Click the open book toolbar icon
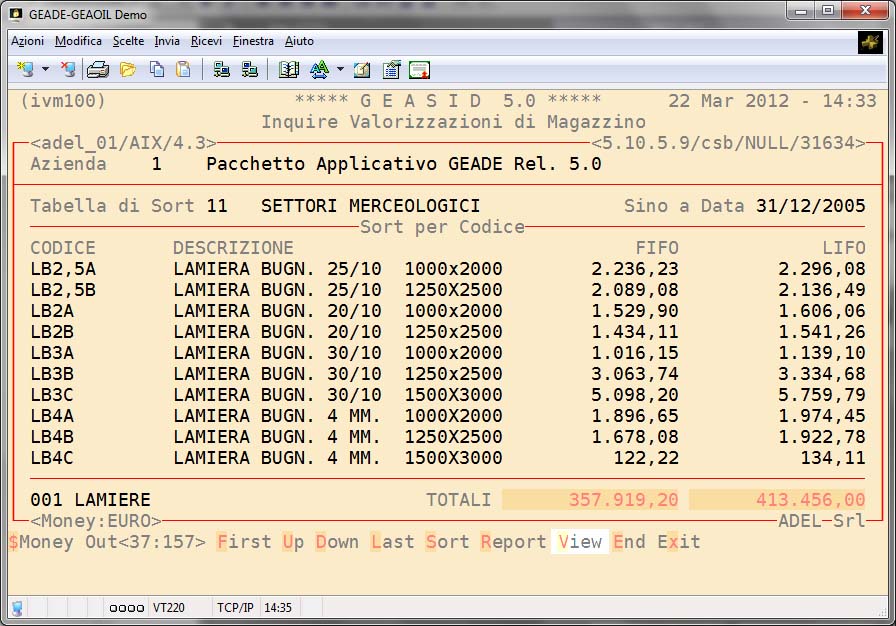The height and width of the screenshot is (626, 896). pyautogui.click(x=289, y=69)
